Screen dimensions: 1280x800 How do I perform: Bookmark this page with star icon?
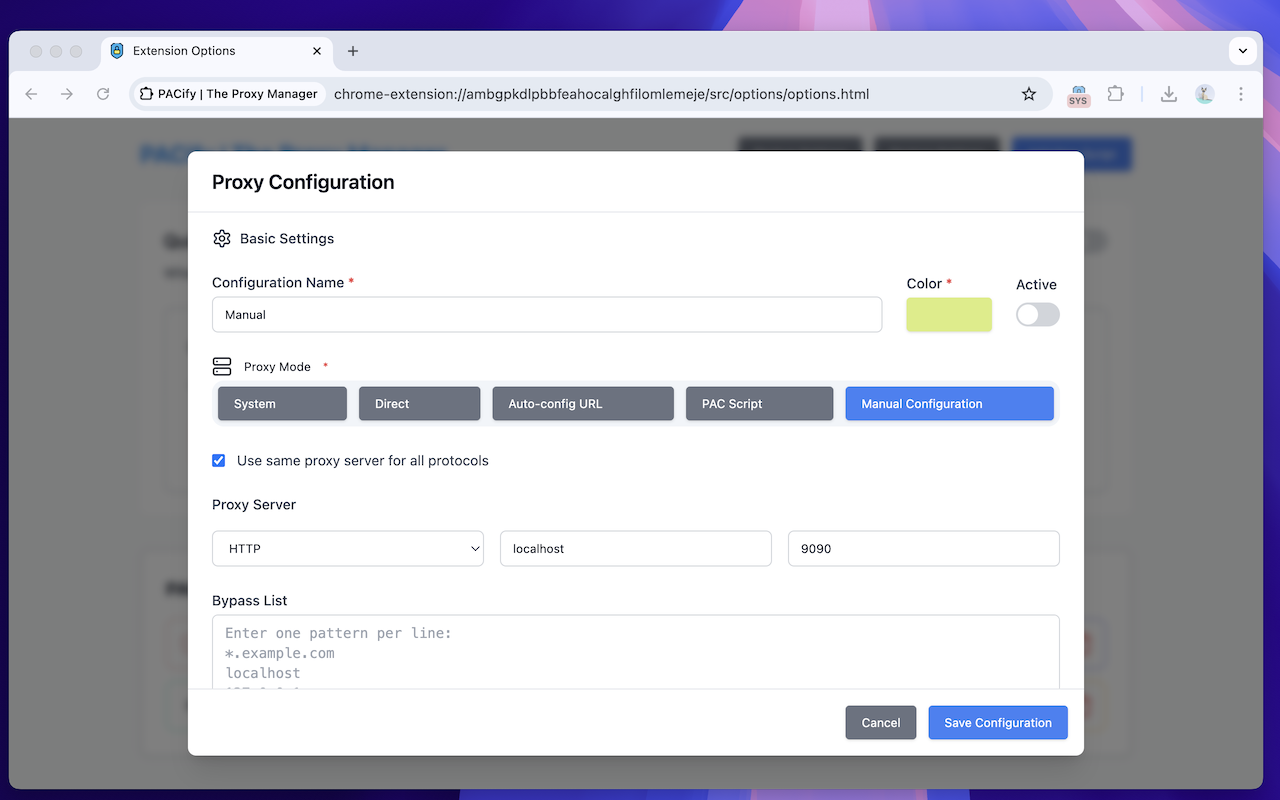pyautogui.click(x=1029, y=94)
